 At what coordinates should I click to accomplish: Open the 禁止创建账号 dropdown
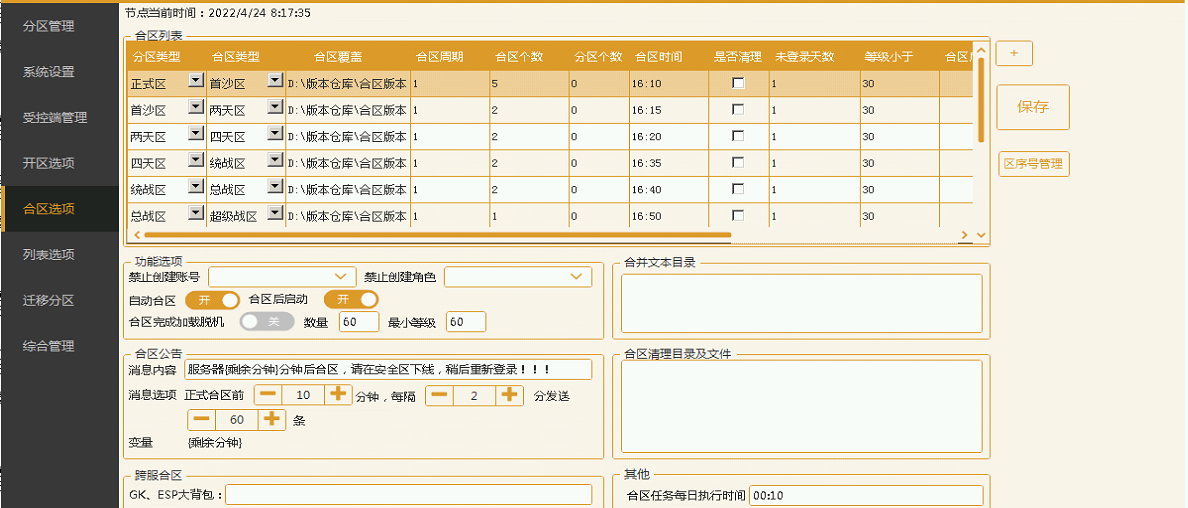(282, 277)
